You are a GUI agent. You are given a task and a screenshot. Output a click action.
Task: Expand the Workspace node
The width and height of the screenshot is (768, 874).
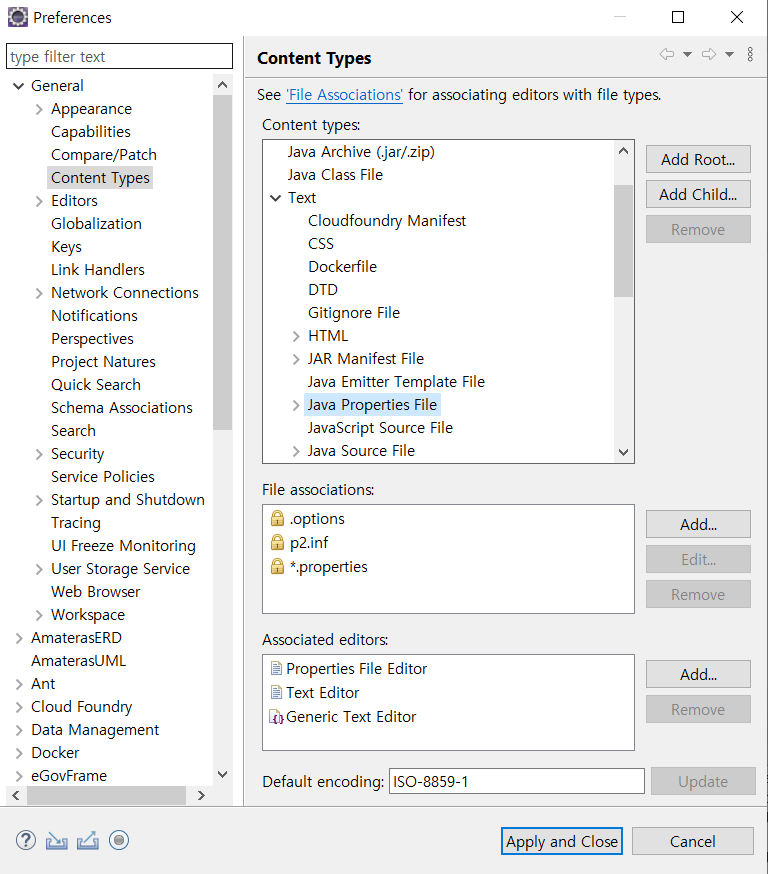(x=39, y=615)
